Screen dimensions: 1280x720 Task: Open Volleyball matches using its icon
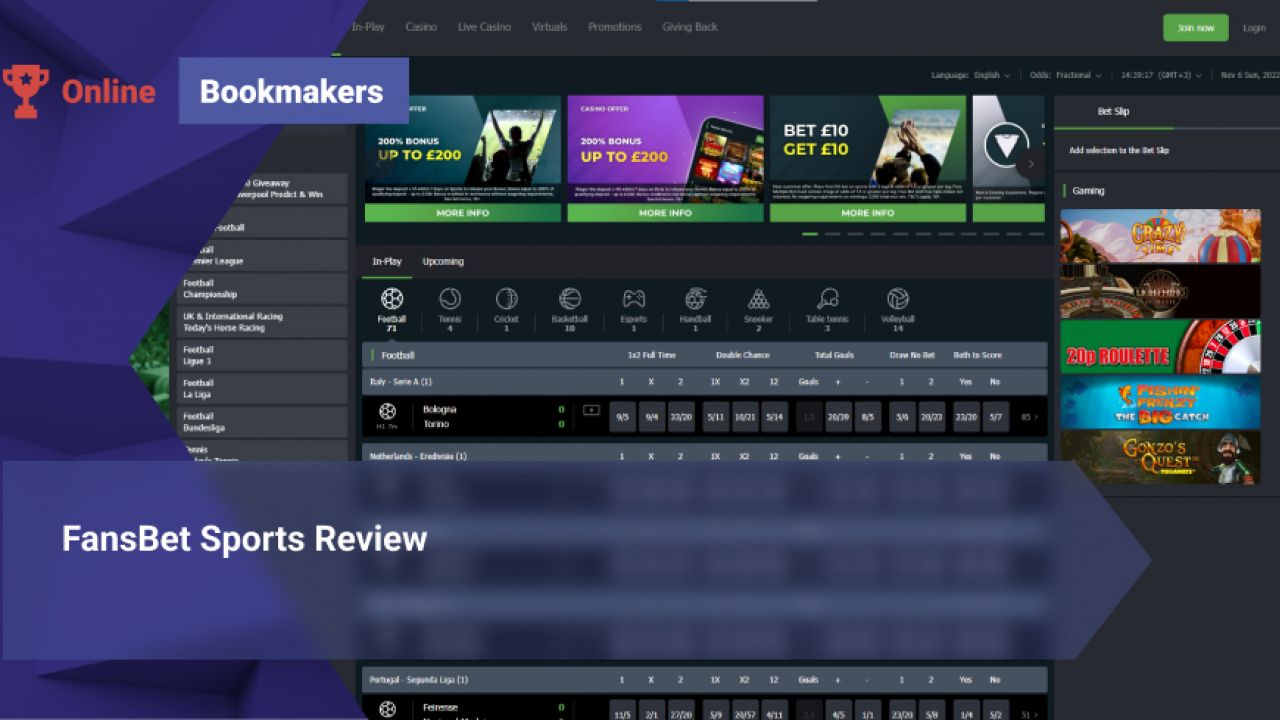[896, 302]
